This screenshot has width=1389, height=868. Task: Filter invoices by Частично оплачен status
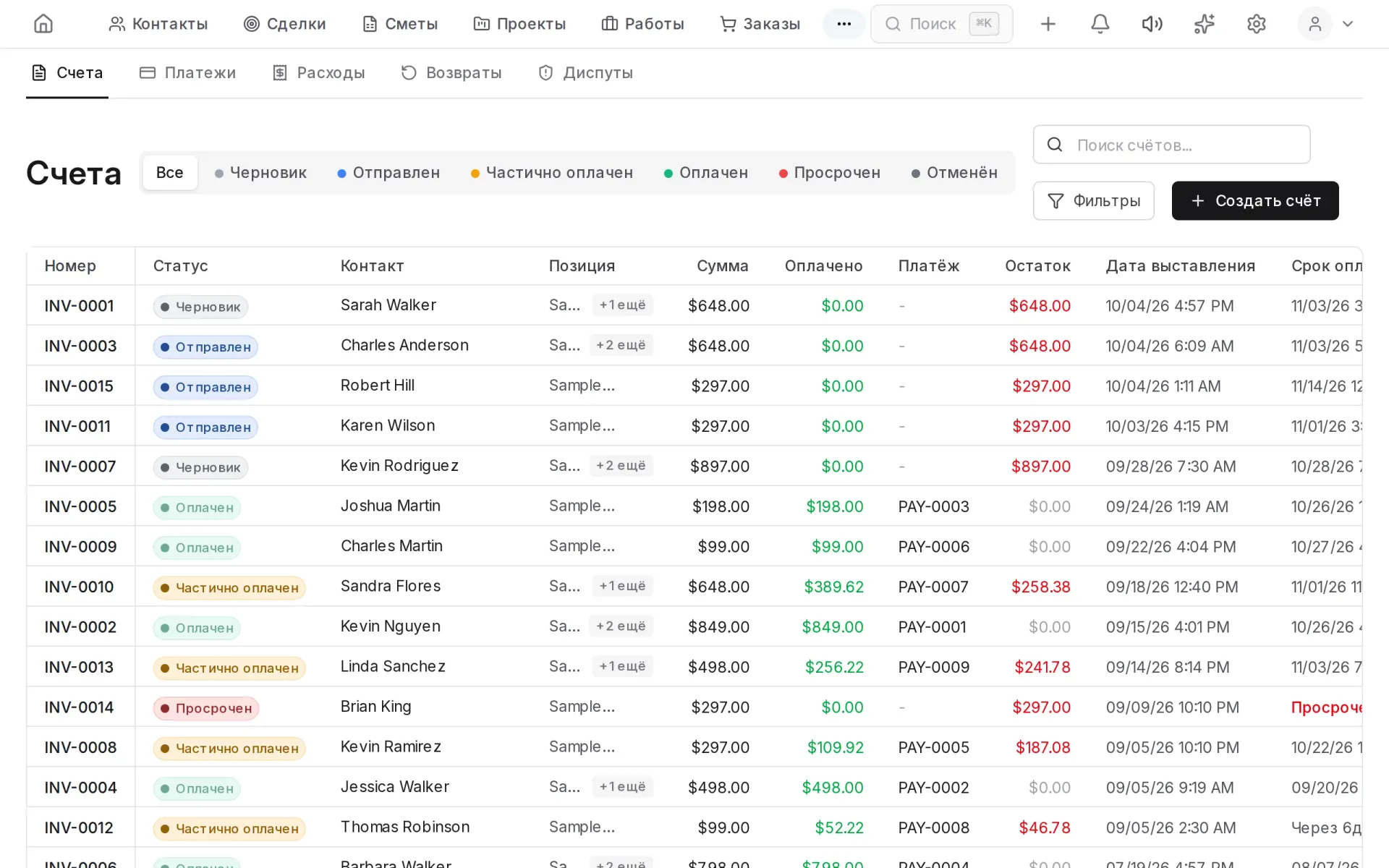[x=551, y=173]
